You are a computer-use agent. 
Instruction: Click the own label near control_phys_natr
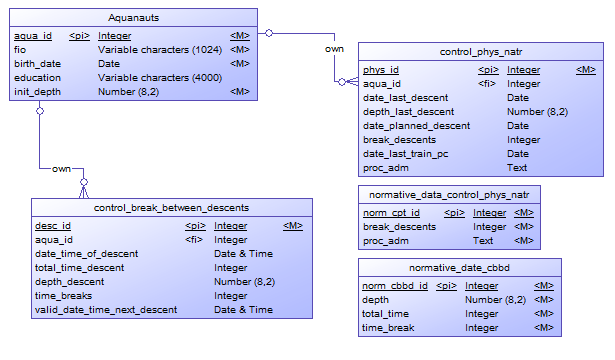[334, 49]
